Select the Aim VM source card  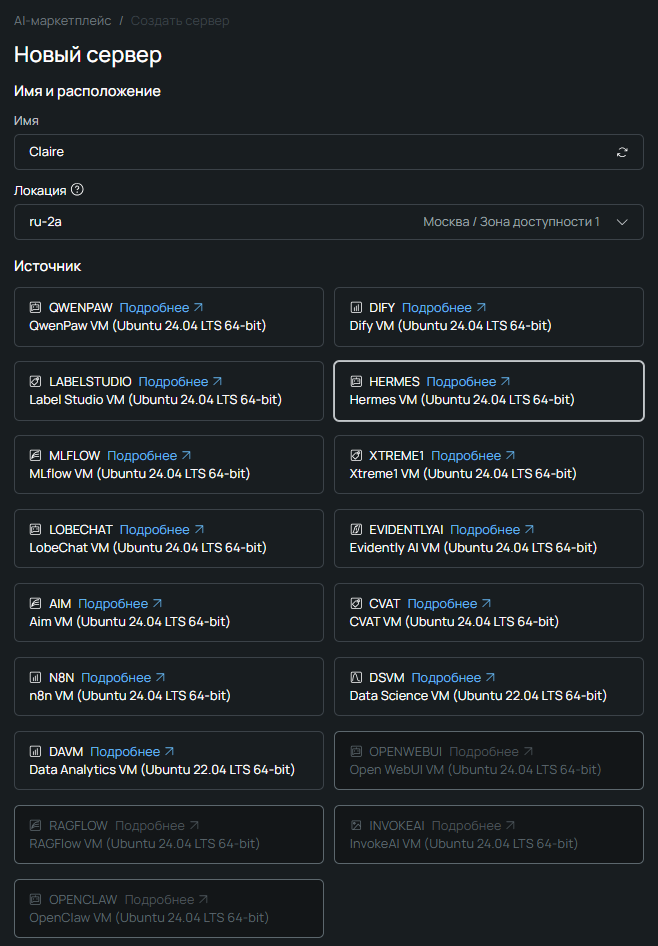coord(169,613)
